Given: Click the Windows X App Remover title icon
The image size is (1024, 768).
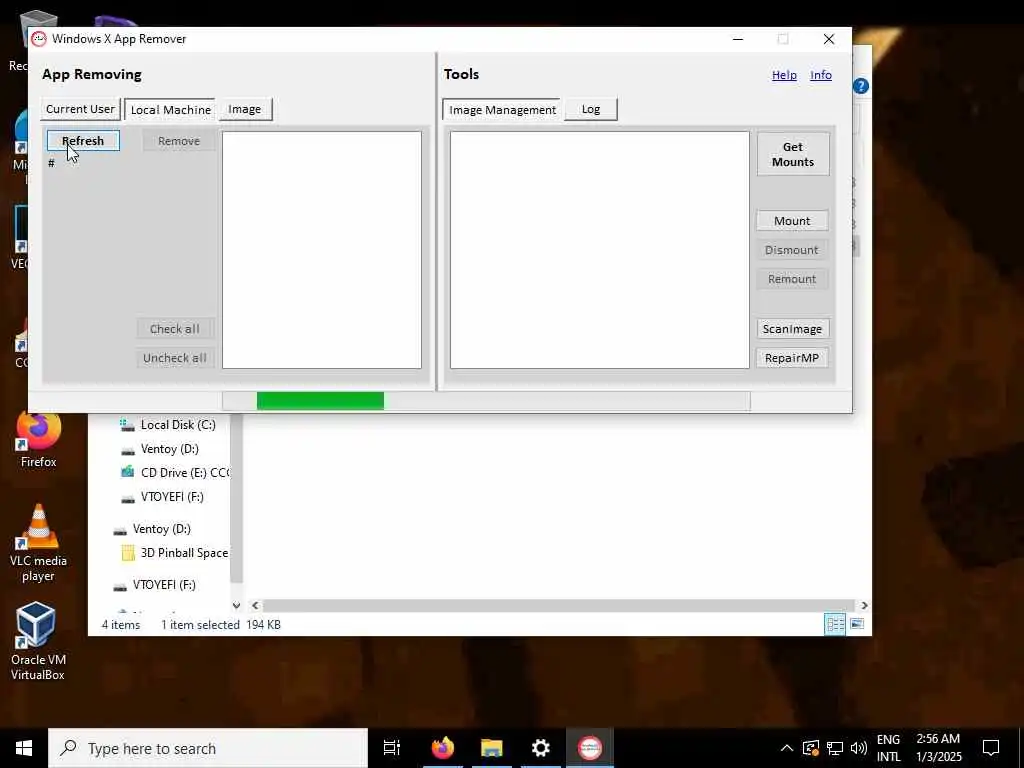Looking at the screenshot, I should pos(39,39).
